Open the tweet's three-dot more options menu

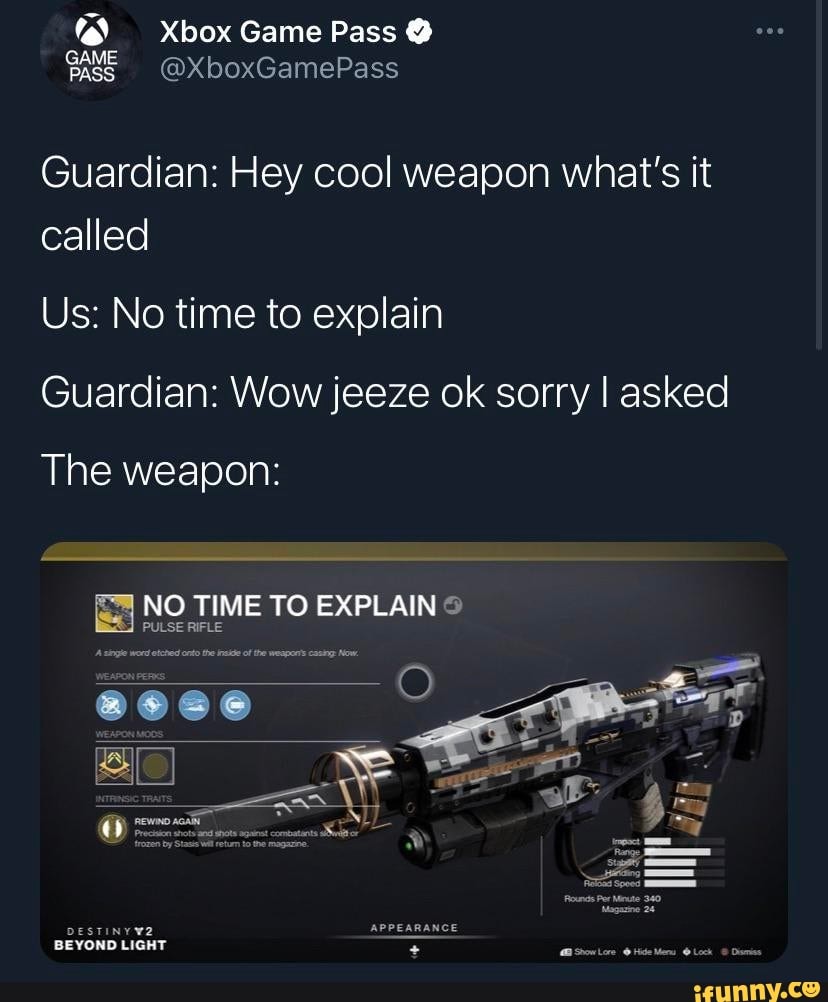pyautogui.click(x=769, y=31)
